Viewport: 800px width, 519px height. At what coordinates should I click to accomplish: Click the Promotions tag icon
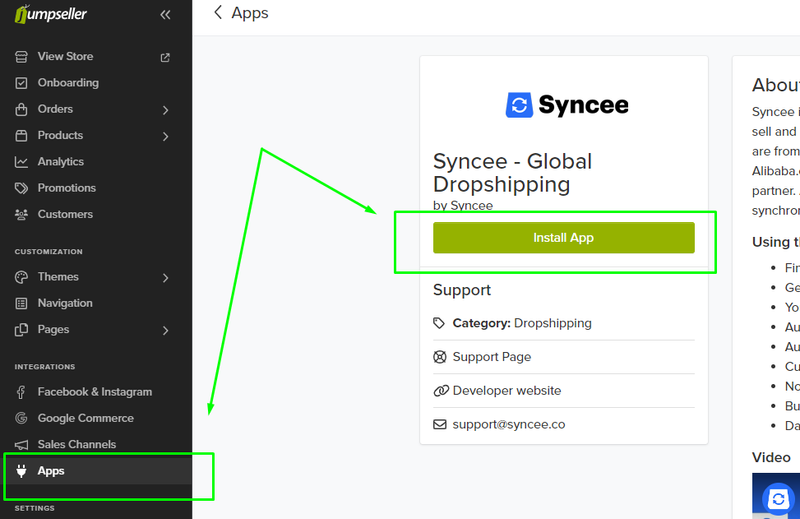point(21,188)
